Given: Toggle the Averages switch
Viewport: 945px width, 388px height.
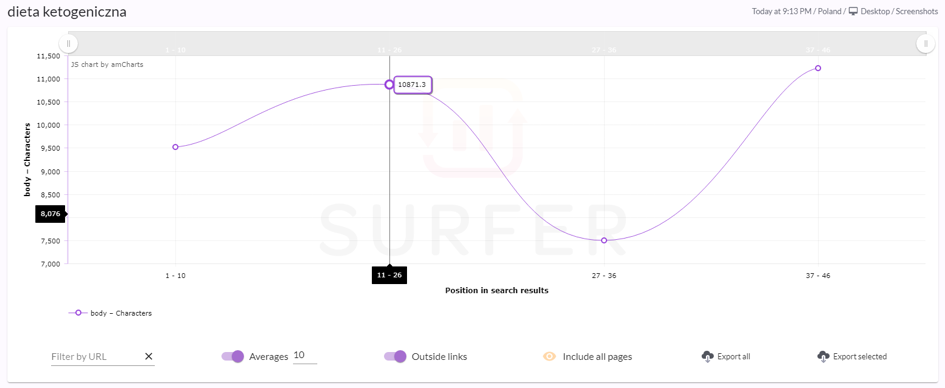Looking at the screenshot, I should (x=233, y=357).
